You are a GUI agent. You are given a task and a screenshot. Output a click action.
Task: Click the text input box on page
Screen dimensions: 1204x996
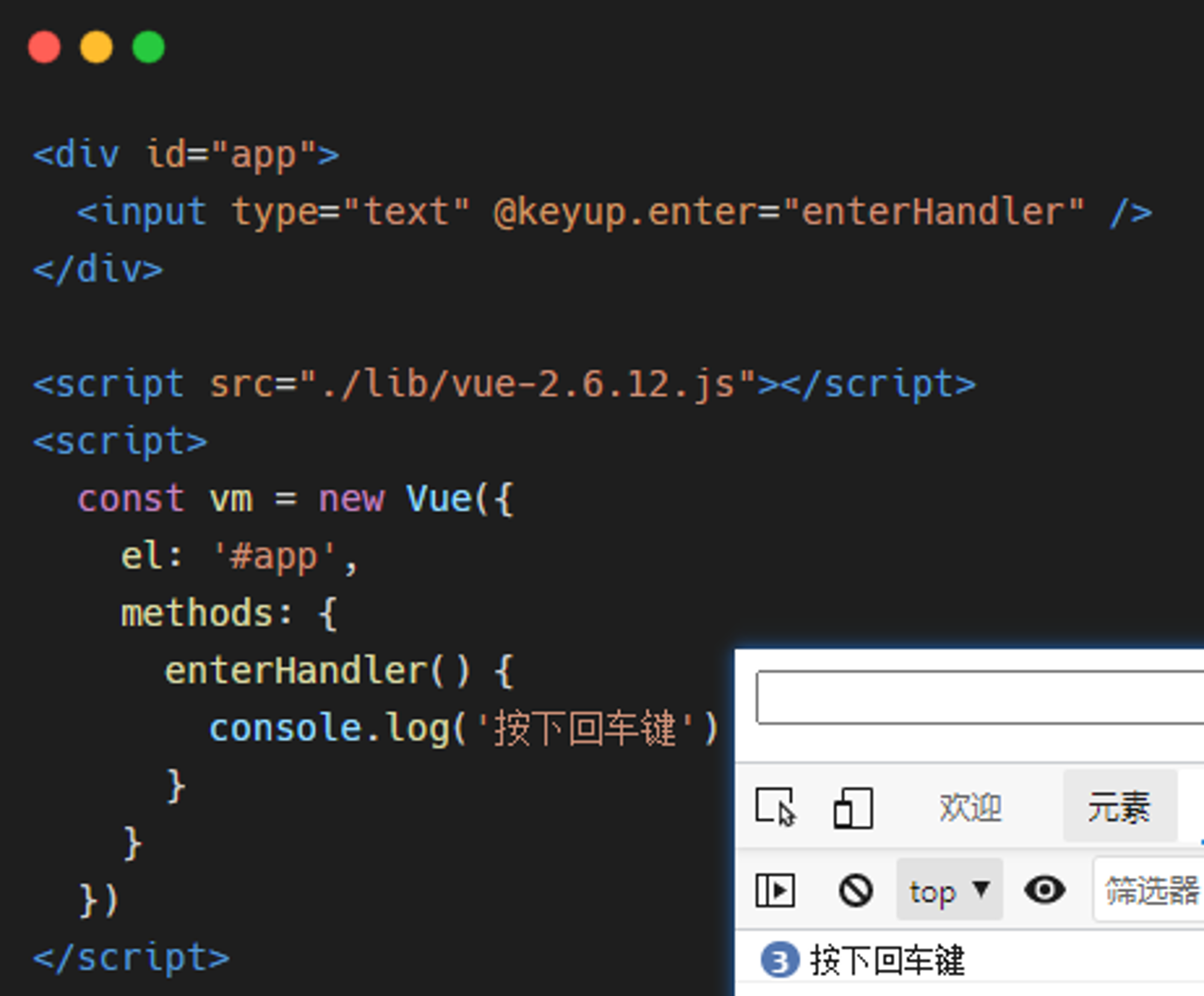click(980, 697)
